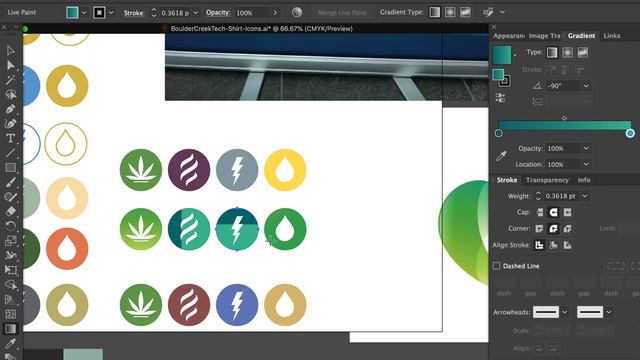The height and width of the screenshot is (360, 640).
Task: Click the gradient midpoint diamond
Action: 564,118
